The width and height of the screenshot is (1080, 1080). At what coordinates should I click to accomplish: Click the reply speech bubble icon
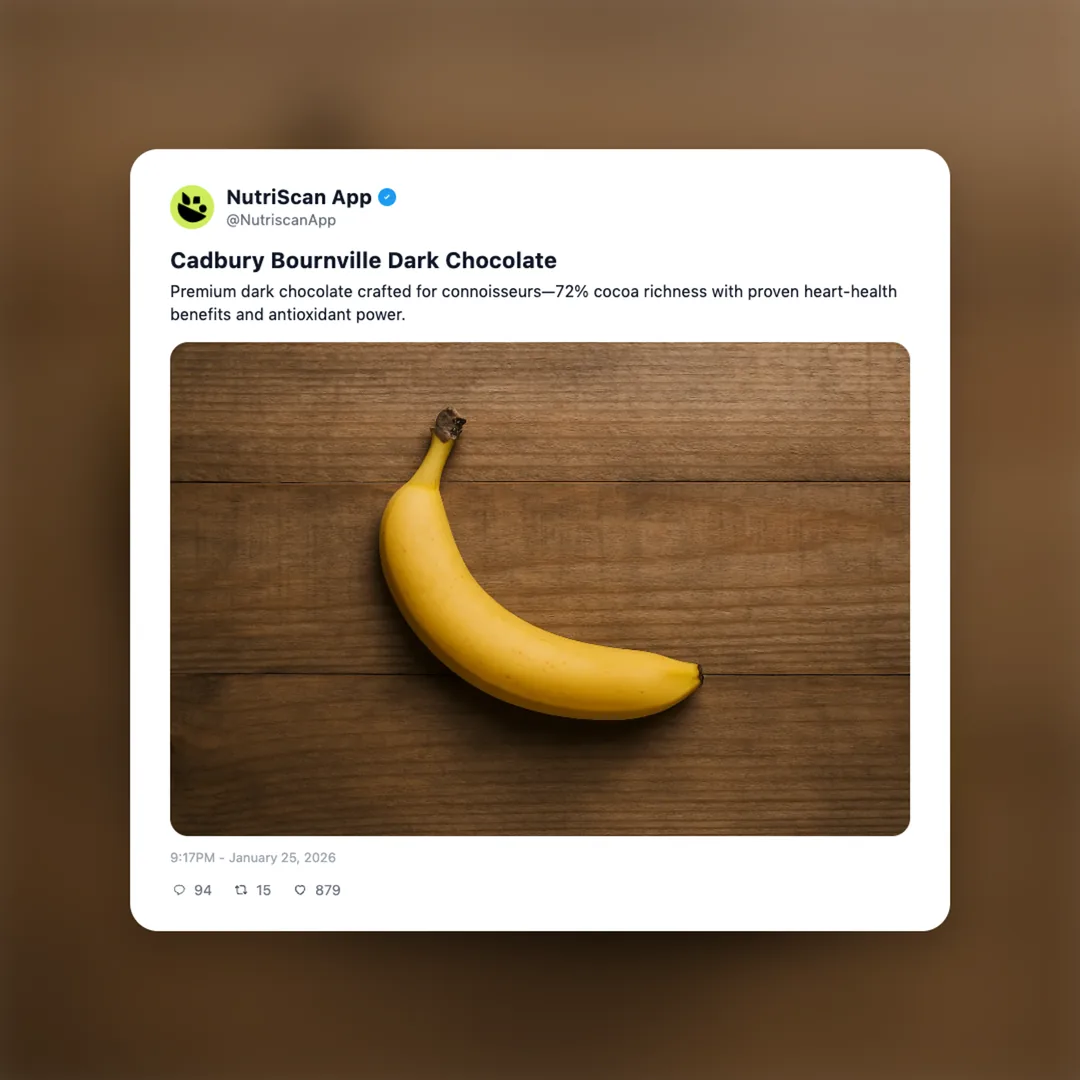179,890
